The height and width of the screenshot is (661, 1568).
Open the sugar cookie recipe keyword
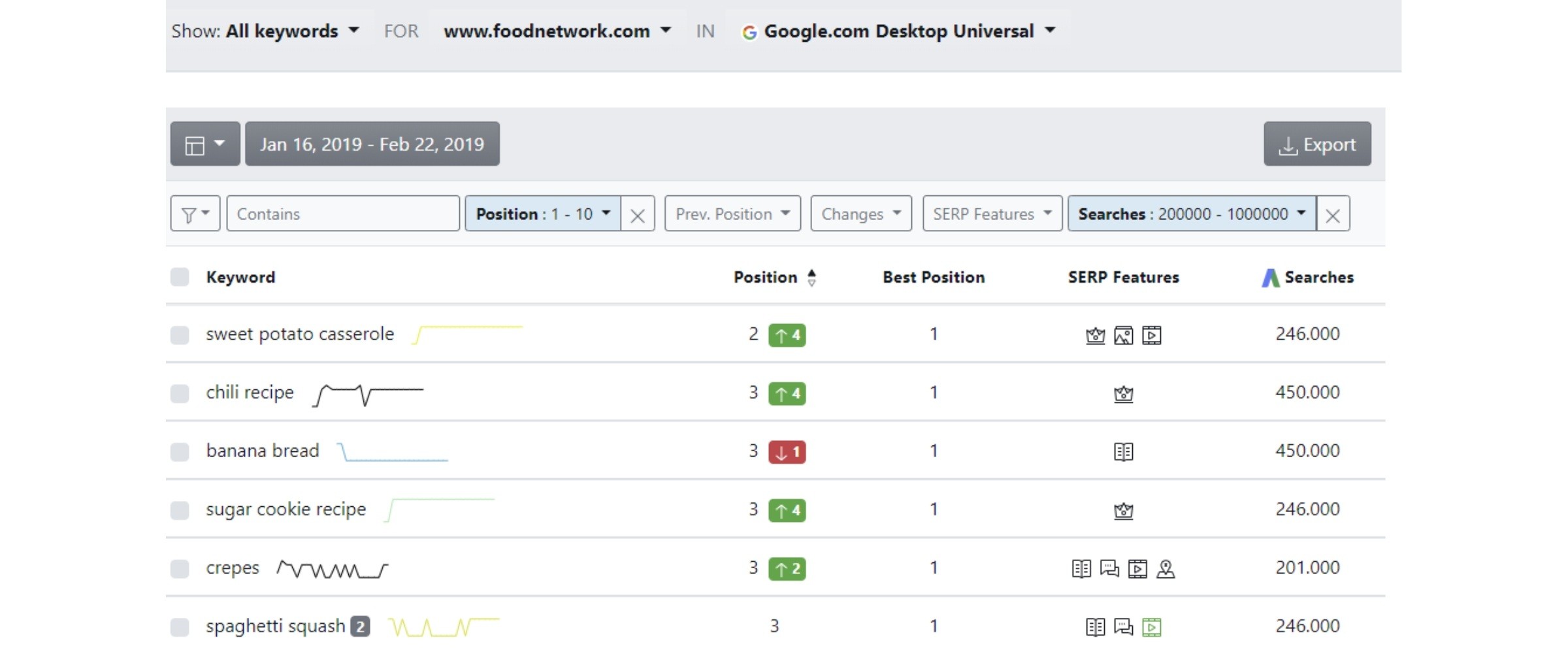tap(286, 509)
